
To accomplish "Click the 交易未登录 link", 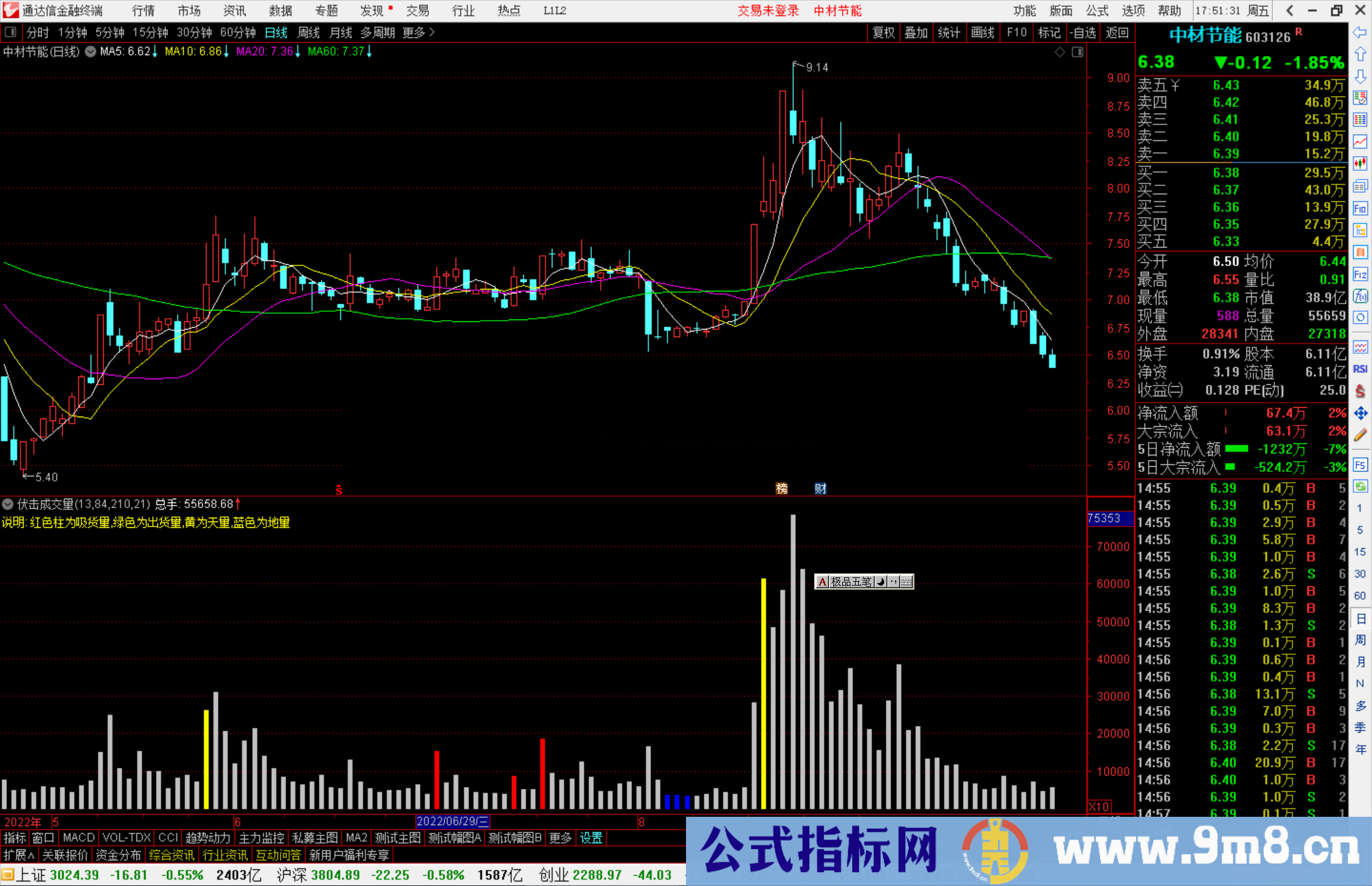I will coord(767,11).
